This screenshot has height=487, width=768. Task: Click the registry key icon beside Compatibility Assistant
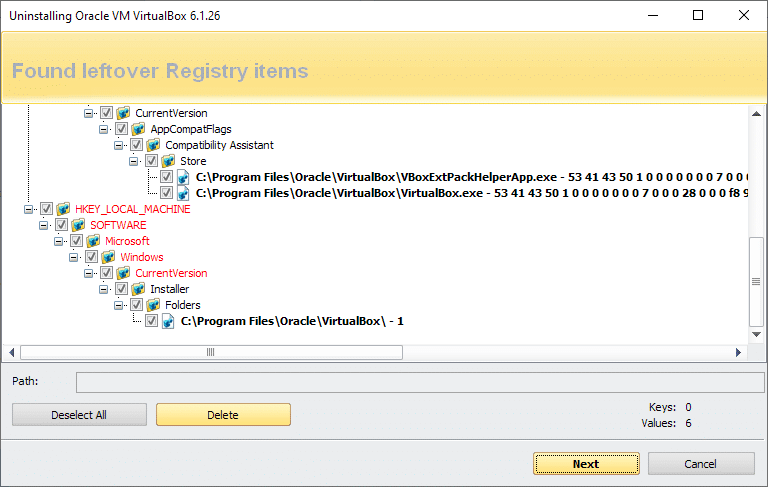click(153, 145)
